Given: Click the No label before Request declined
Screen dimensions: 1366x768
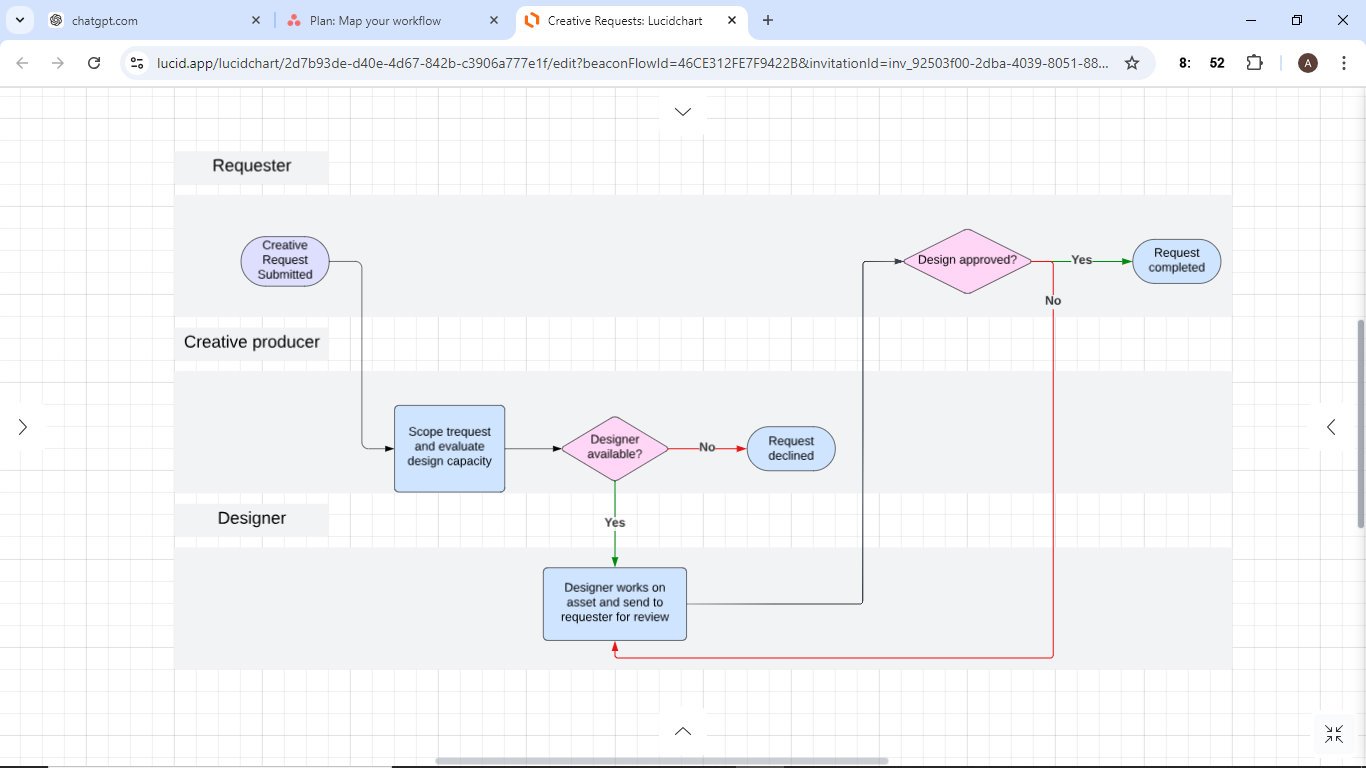Looking at the screenshot, I should (707, 448).
